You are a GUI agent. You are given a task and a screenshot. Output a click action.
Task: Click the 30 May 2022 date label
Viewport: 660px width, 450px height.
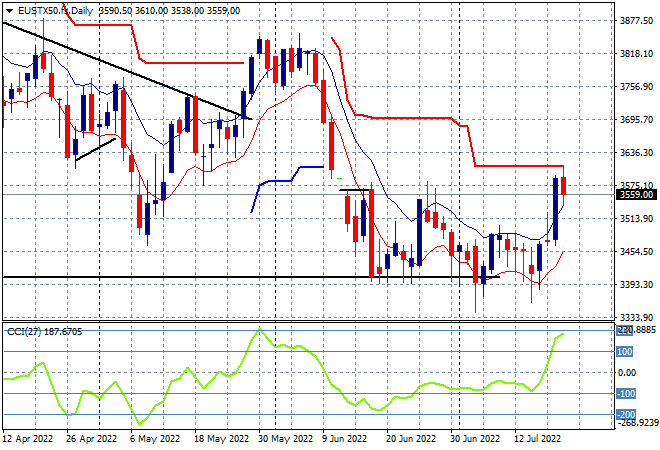pos(285,439)
